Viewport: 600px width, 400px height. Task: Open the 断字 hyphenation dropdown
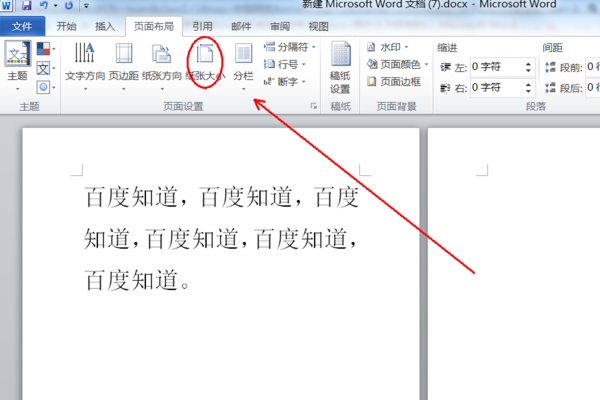point(285,82)
